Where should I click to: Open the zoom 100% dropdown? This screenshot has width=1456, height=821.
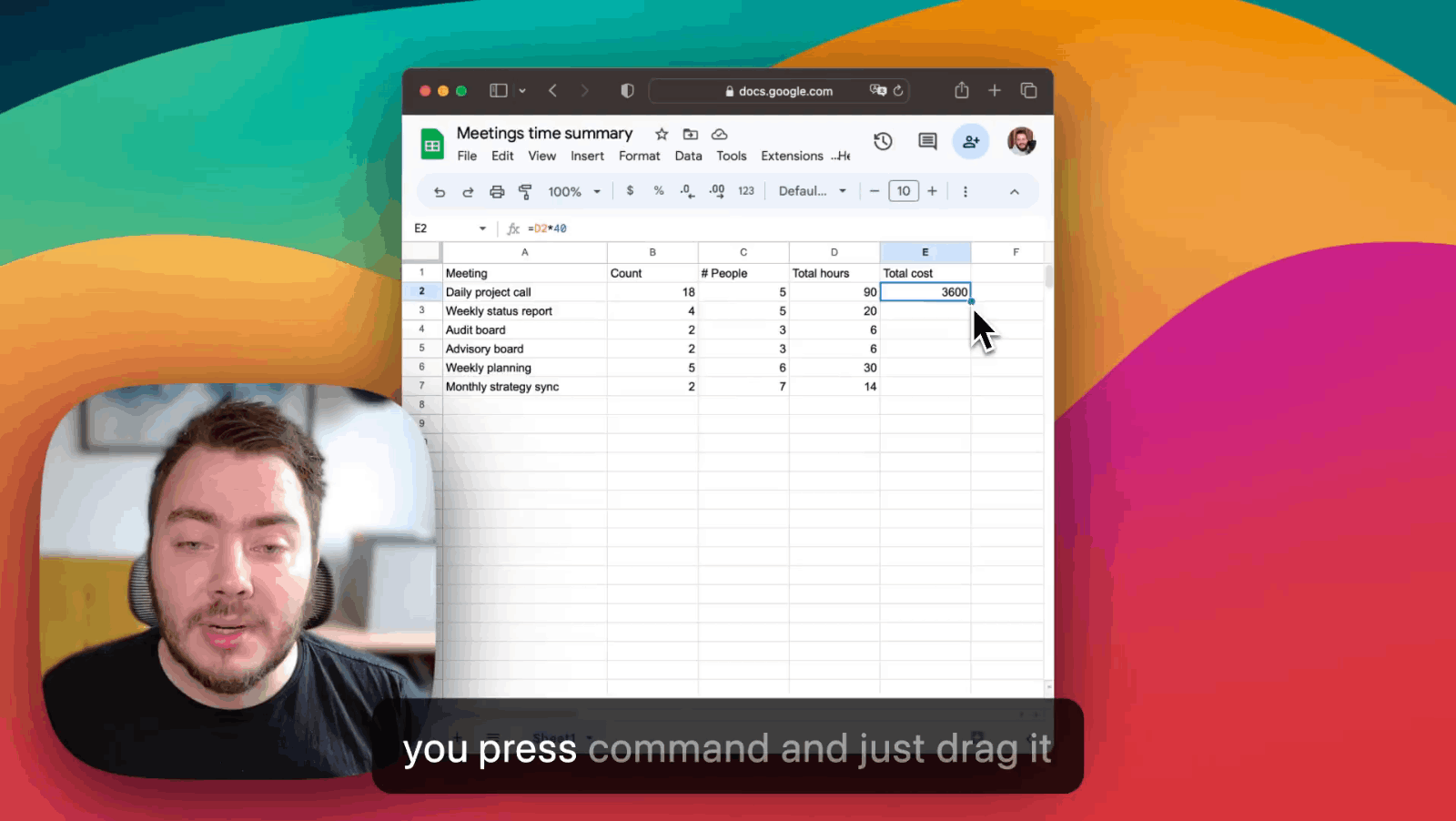[x=574, y=191]
